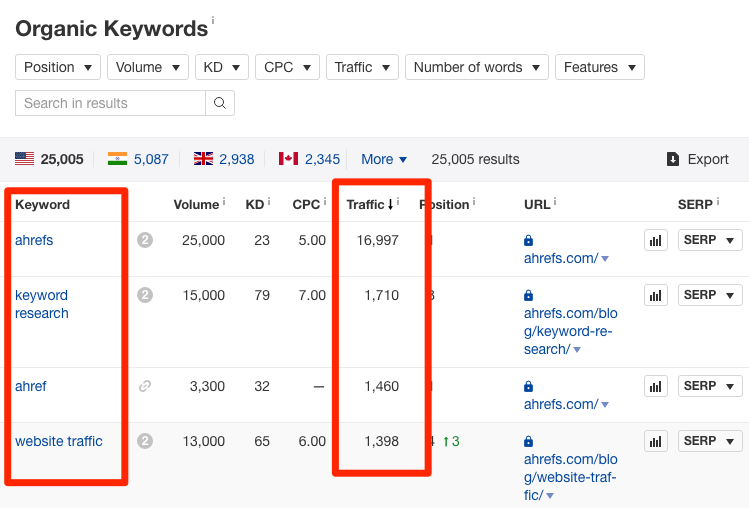Sort by the Traffic column header
This screenshot has height=508, width=749.
[x=370, y=205]
